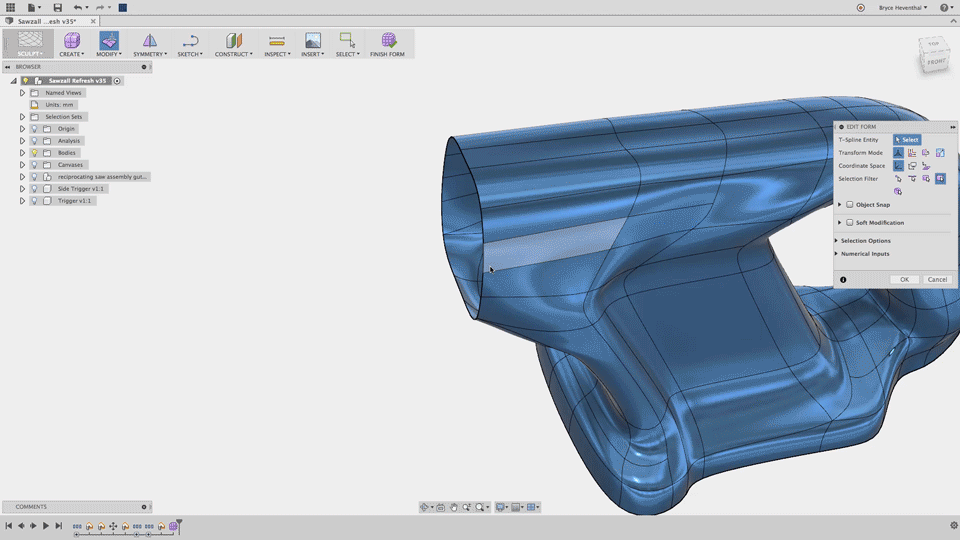The width and height of the screenshot is (960, 540).
Task: Choose Translation transform mode icon
Action: pos(912,152)
